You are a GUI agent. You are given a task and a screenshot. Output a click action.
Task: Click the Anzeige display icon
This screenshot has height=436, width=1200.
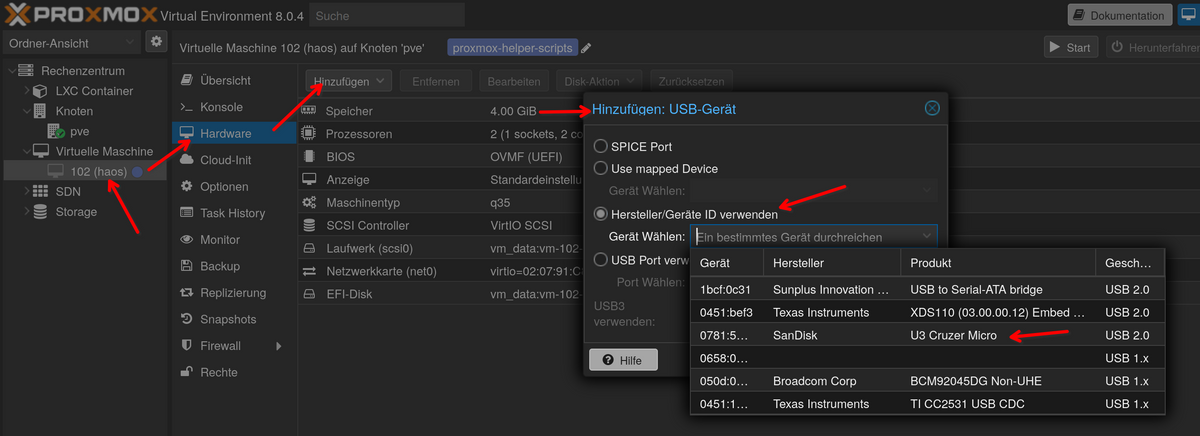point(310,180)
